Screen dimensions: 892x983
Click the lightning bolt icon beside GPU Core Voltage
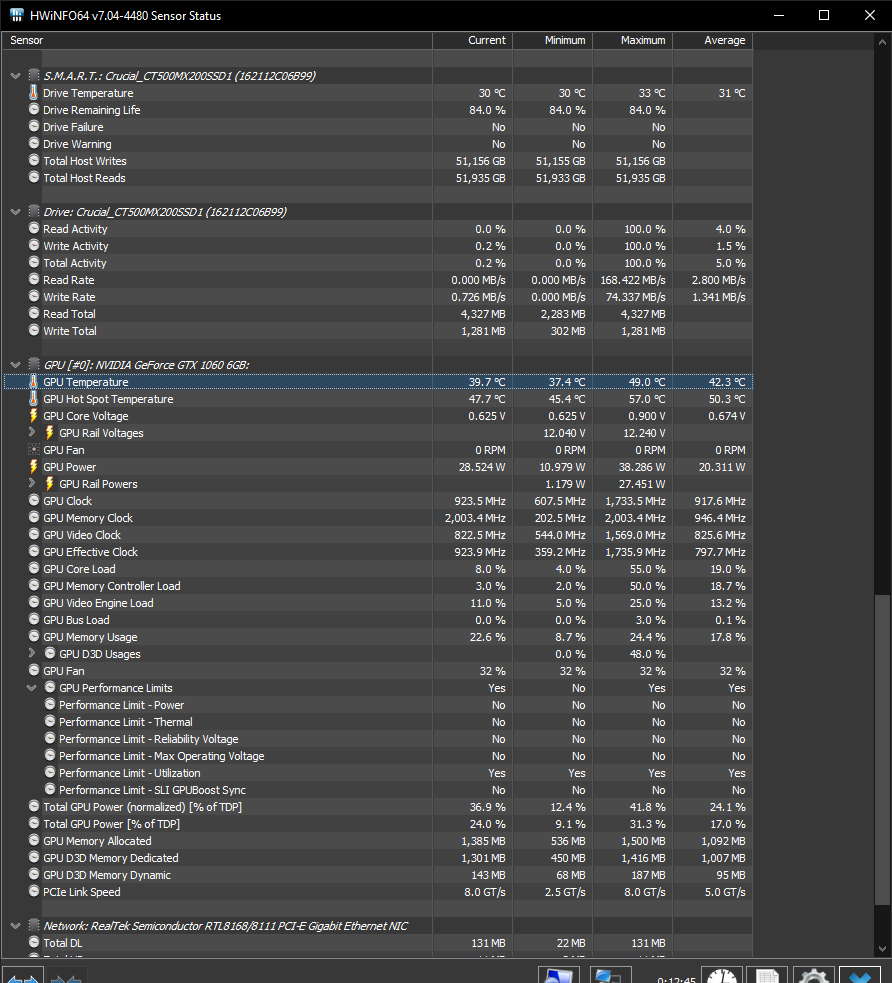tap(34, 416)
